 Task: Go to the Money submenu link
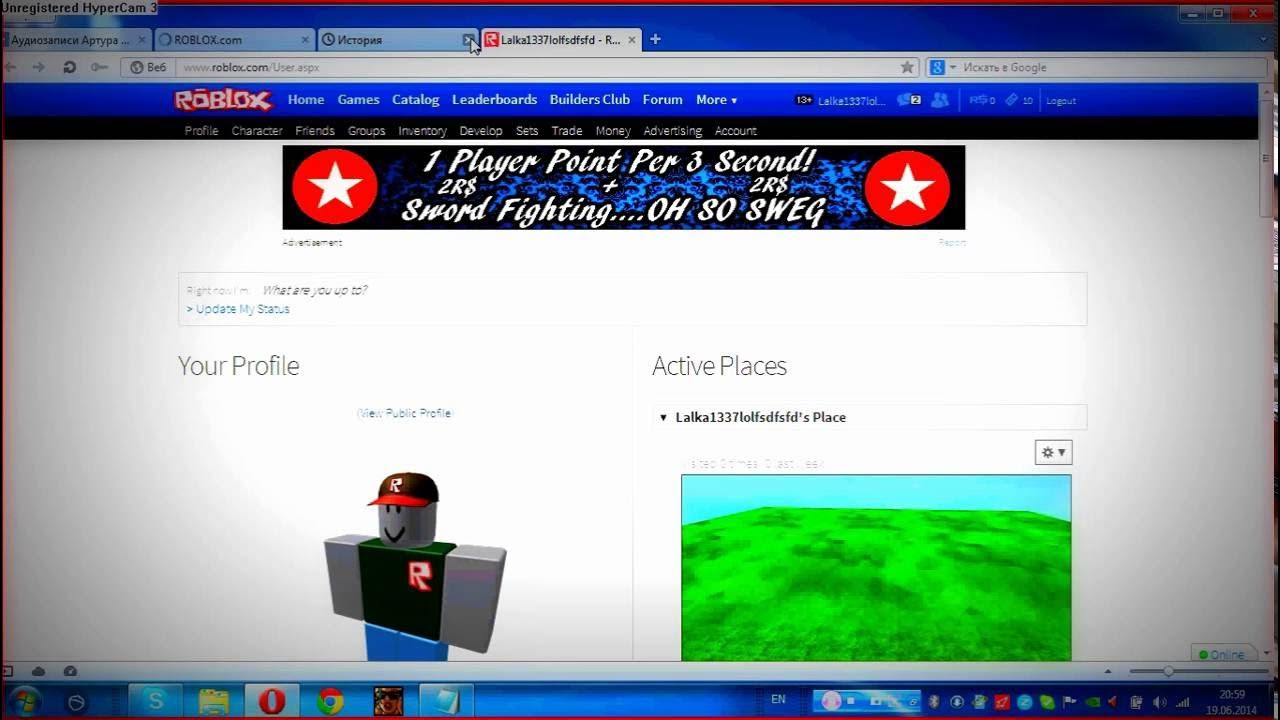pyautogui.click(x=613, y=131)
